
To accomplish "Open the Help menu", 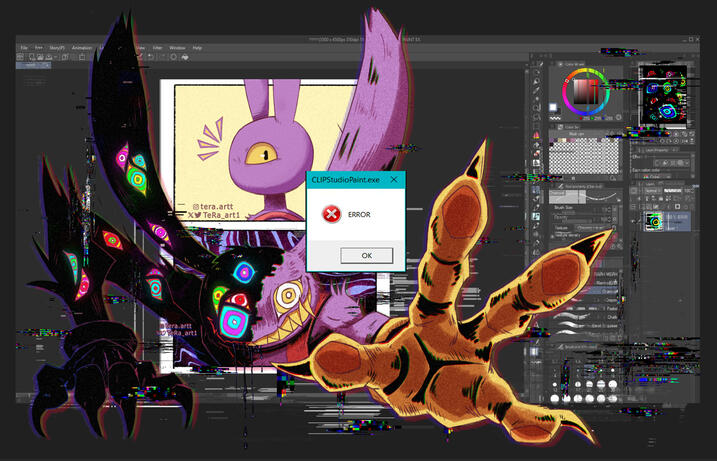I will (198, 48).
